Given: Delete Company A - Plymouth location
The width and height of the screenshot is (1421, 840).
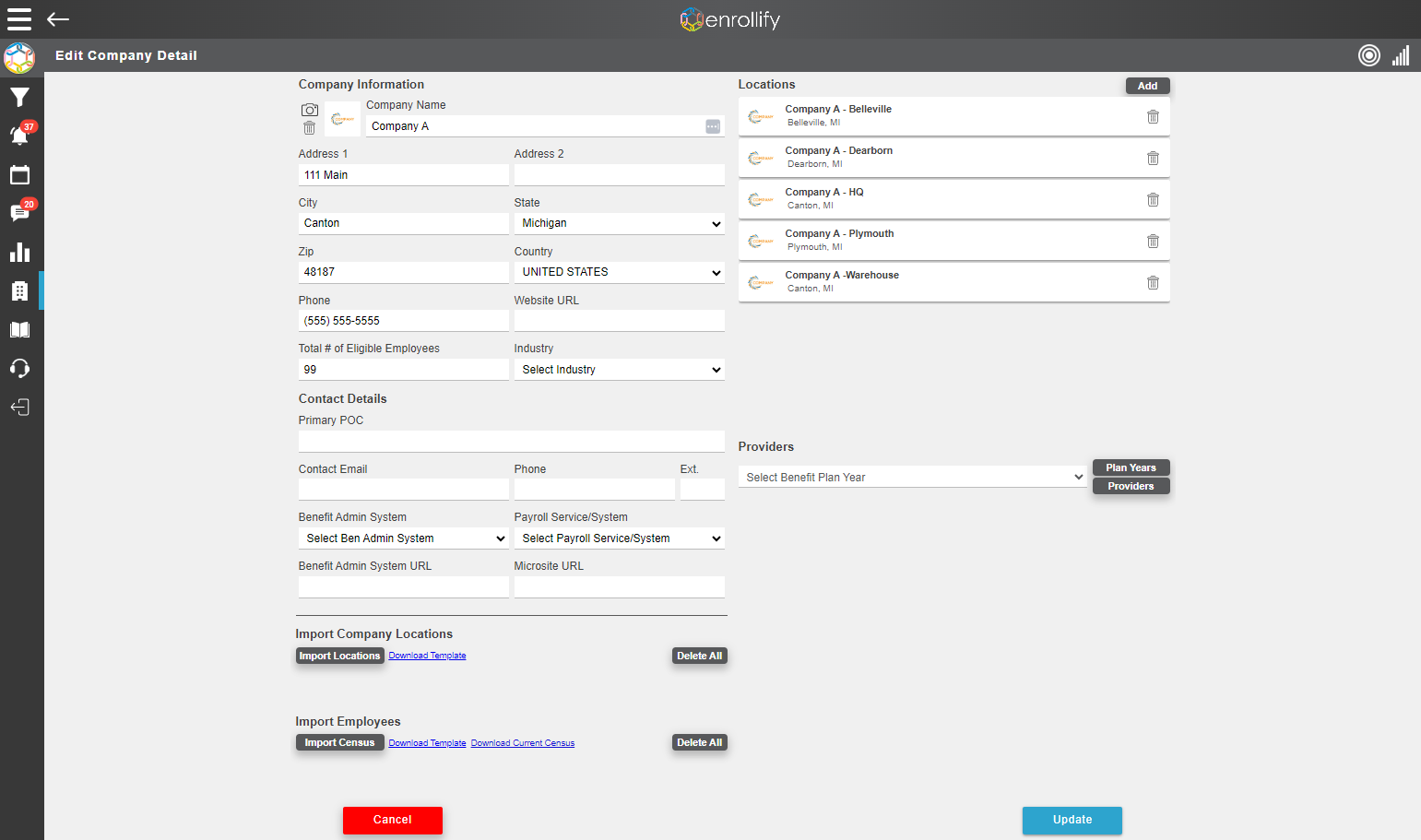Looking at the screenshot, I should pos(1153,241).
